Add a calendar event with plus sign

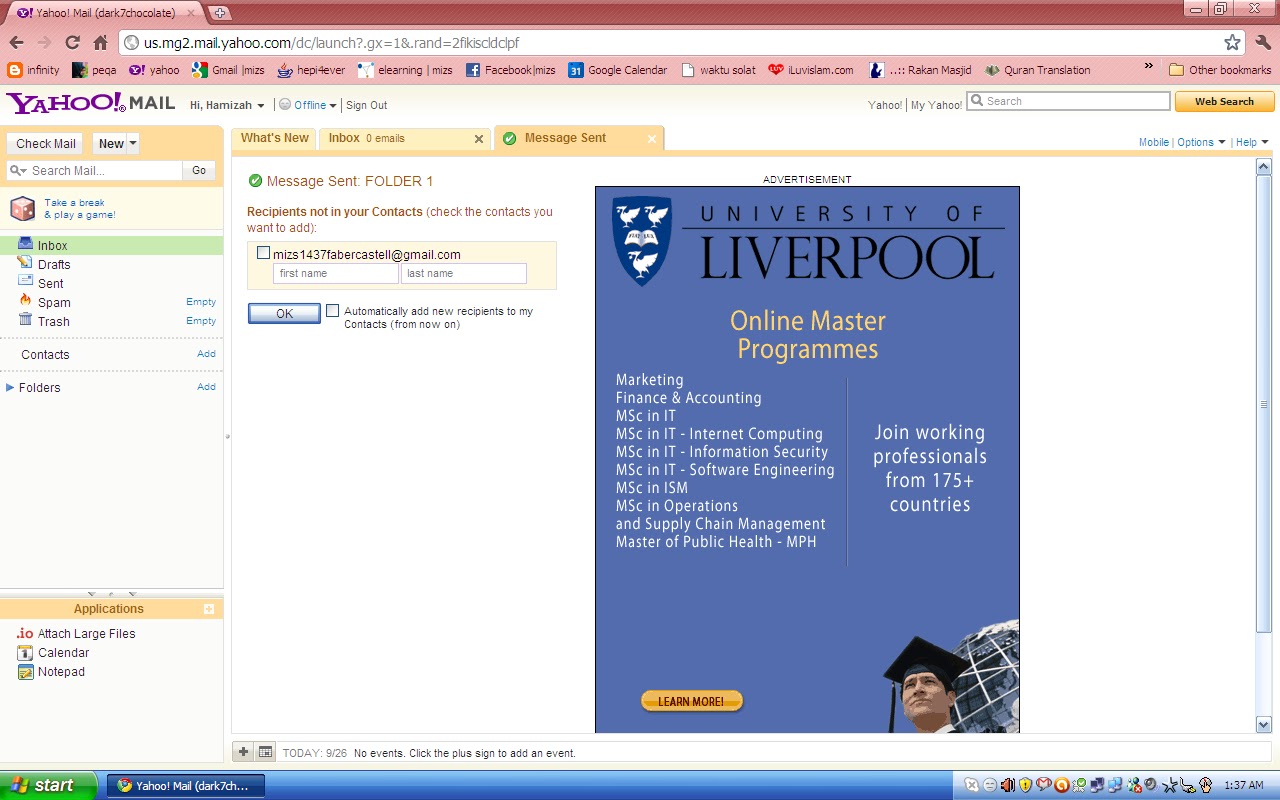[x=243, y=751]
